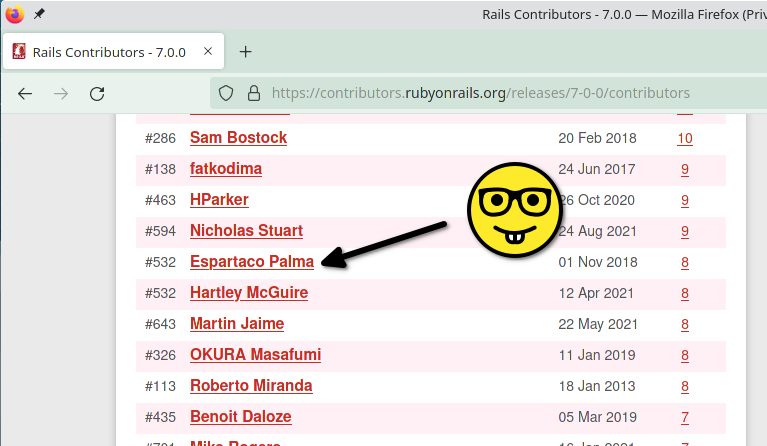The width and height of the screenshot is (767, 446).
Task: Open fatkodima contributor page
Action: 226,169
